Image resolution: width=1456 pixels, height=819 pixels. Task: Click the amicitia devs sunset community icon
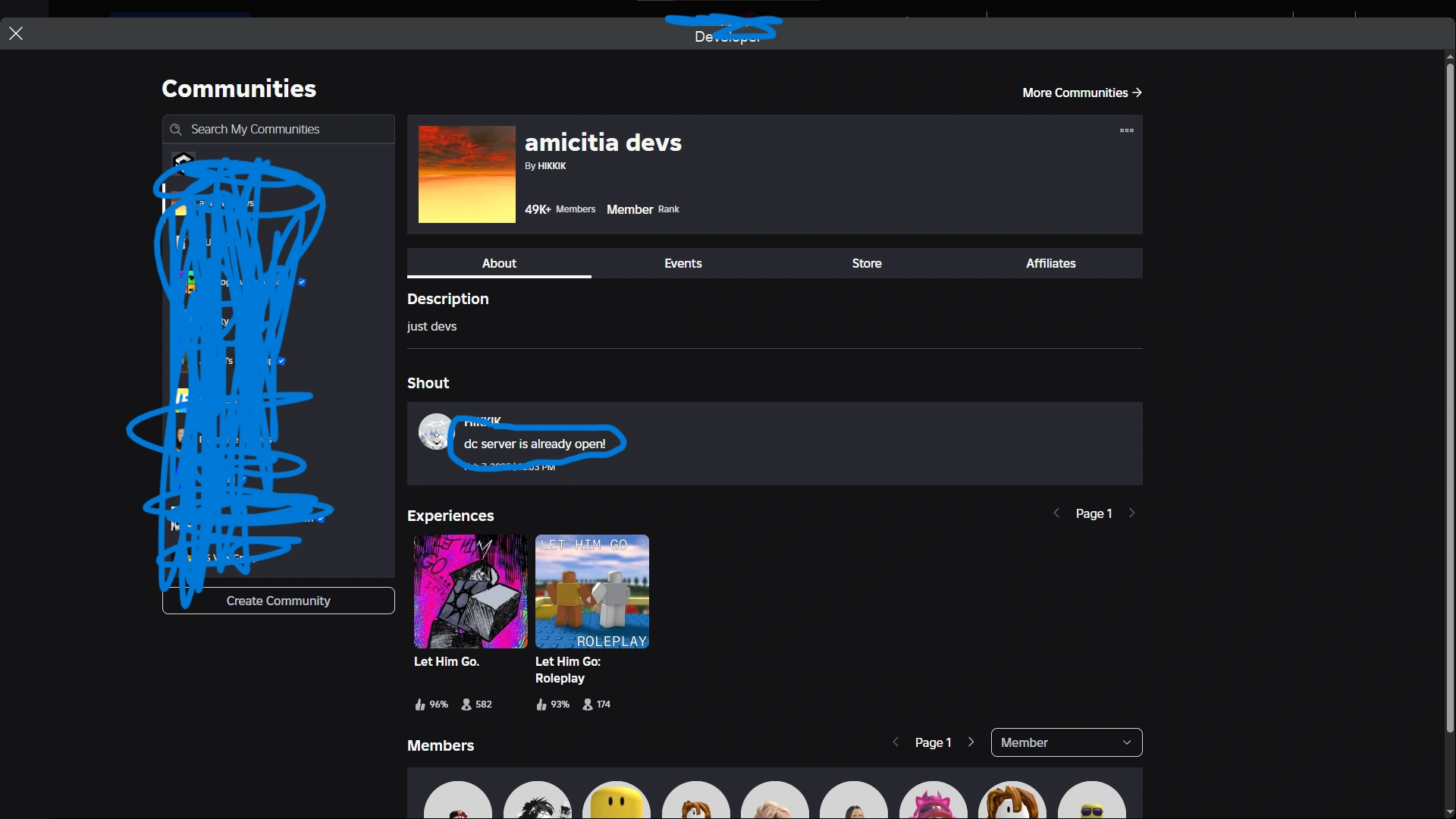[x=466, y=174]
